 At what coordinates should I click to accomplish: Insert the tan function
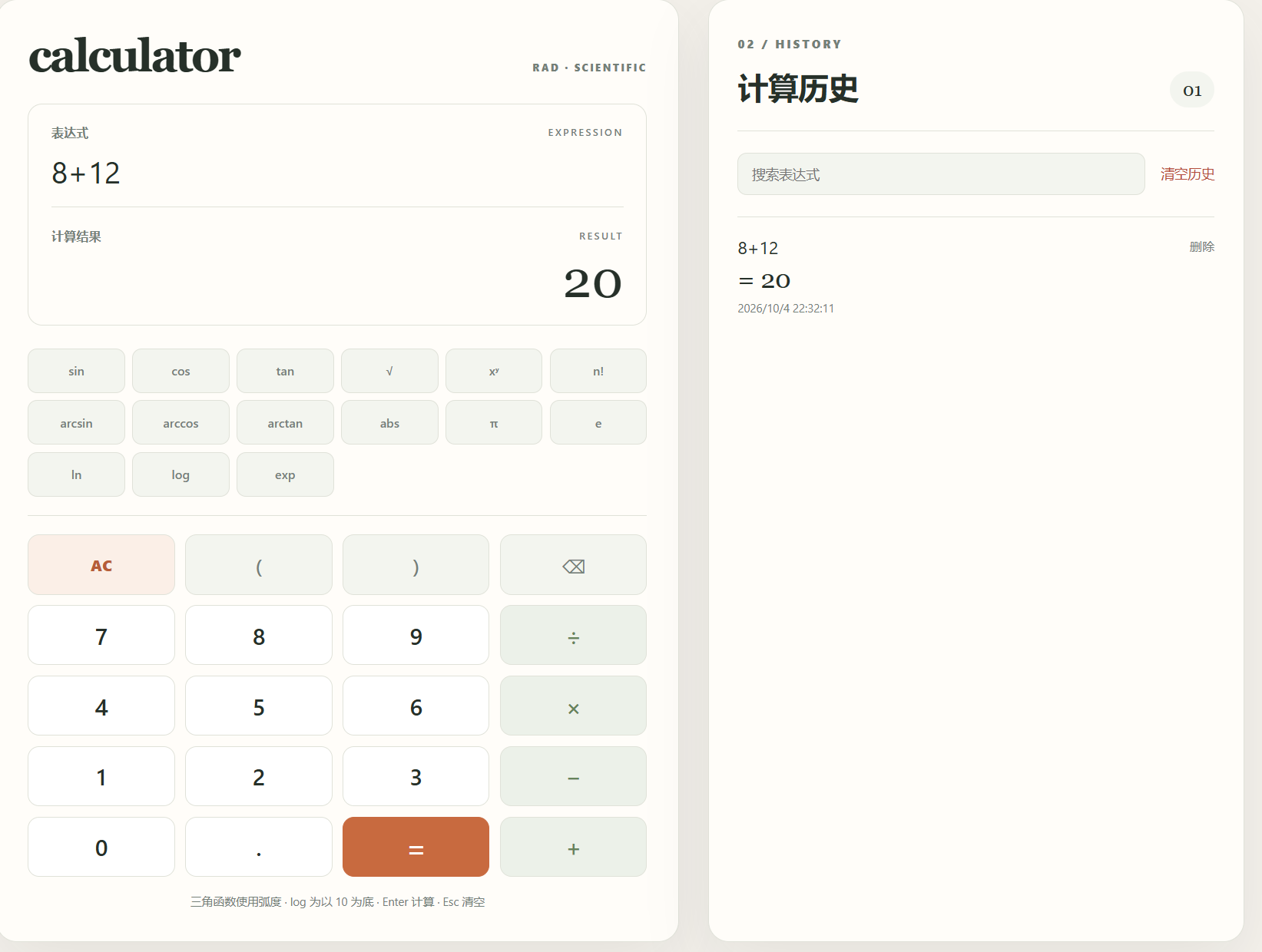[285, 371]
